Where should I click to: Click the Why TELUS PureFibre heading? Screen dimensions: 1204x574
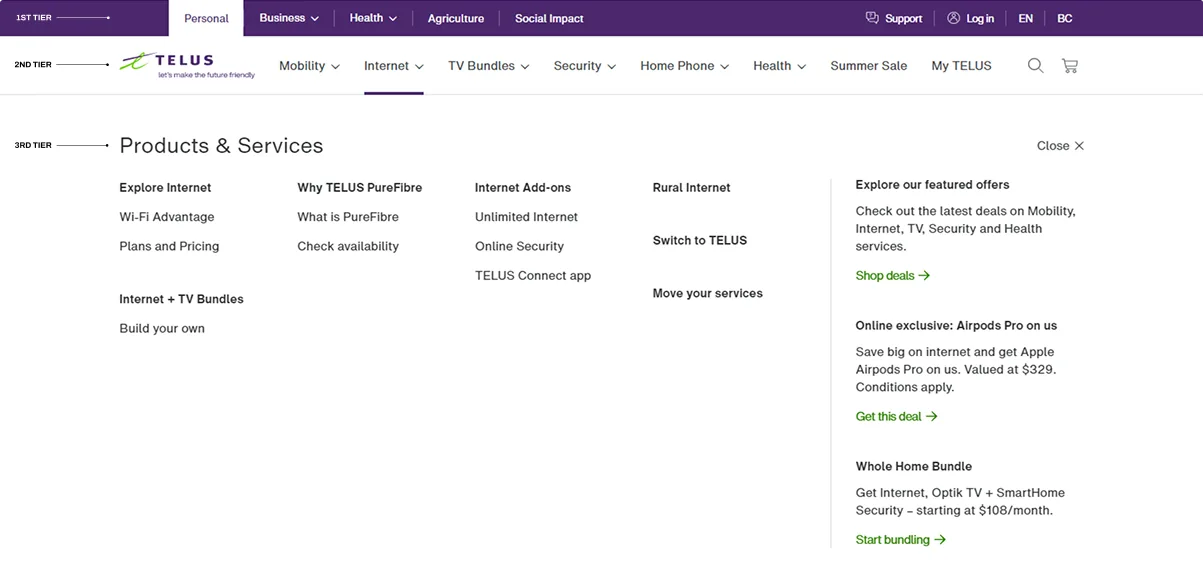(x=360, y=188)
